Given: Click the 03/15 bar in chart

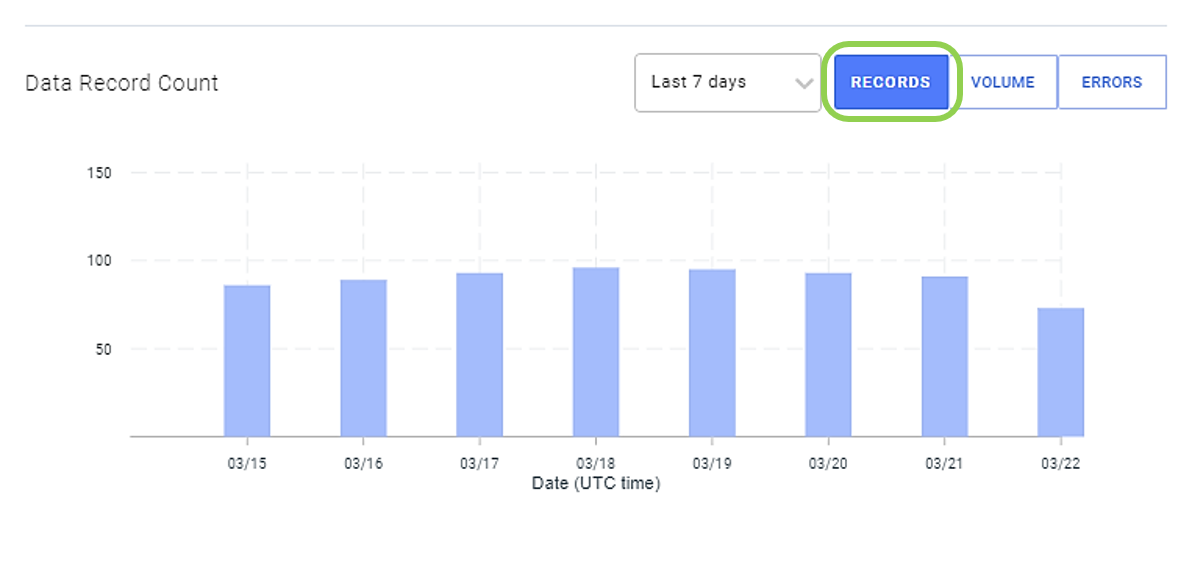Looking at the screenshot, I should point(247,361).
